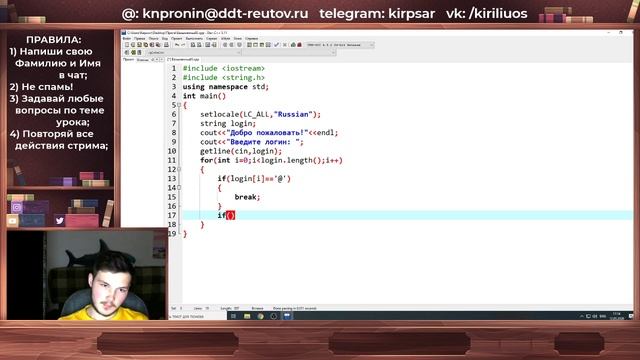This screenshot has width=640, height=360.
Task: Click 'string login;' on line 7
Action: coord(228,123)
